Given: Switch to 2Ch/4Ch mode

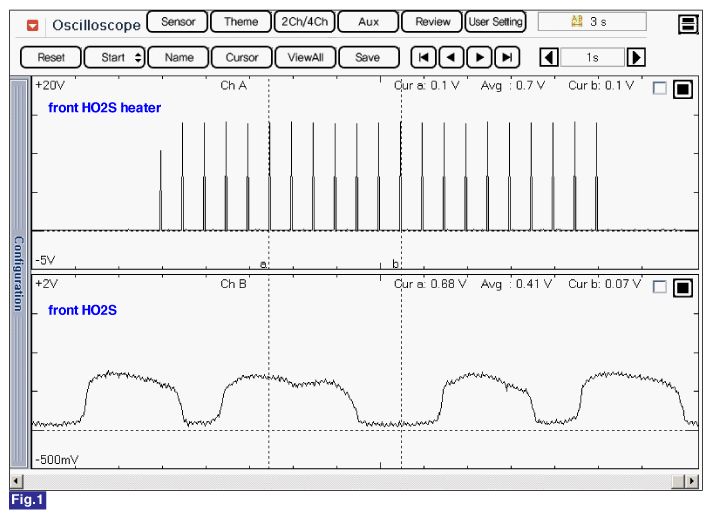Looking at the screenshot, I should click(x=303, y=21).
